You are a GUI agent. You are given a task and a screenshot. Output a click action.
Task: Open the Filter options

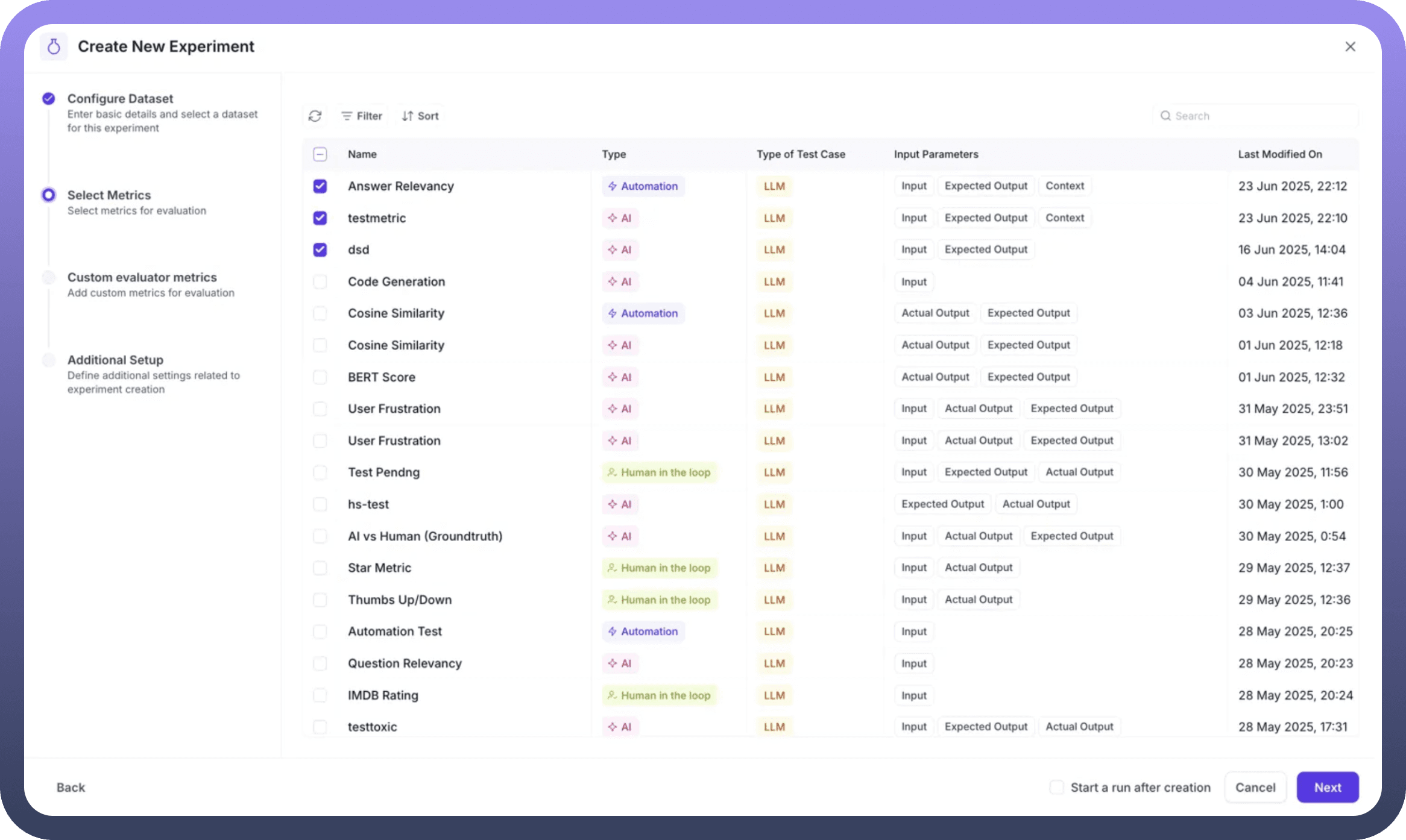(362, 116)
